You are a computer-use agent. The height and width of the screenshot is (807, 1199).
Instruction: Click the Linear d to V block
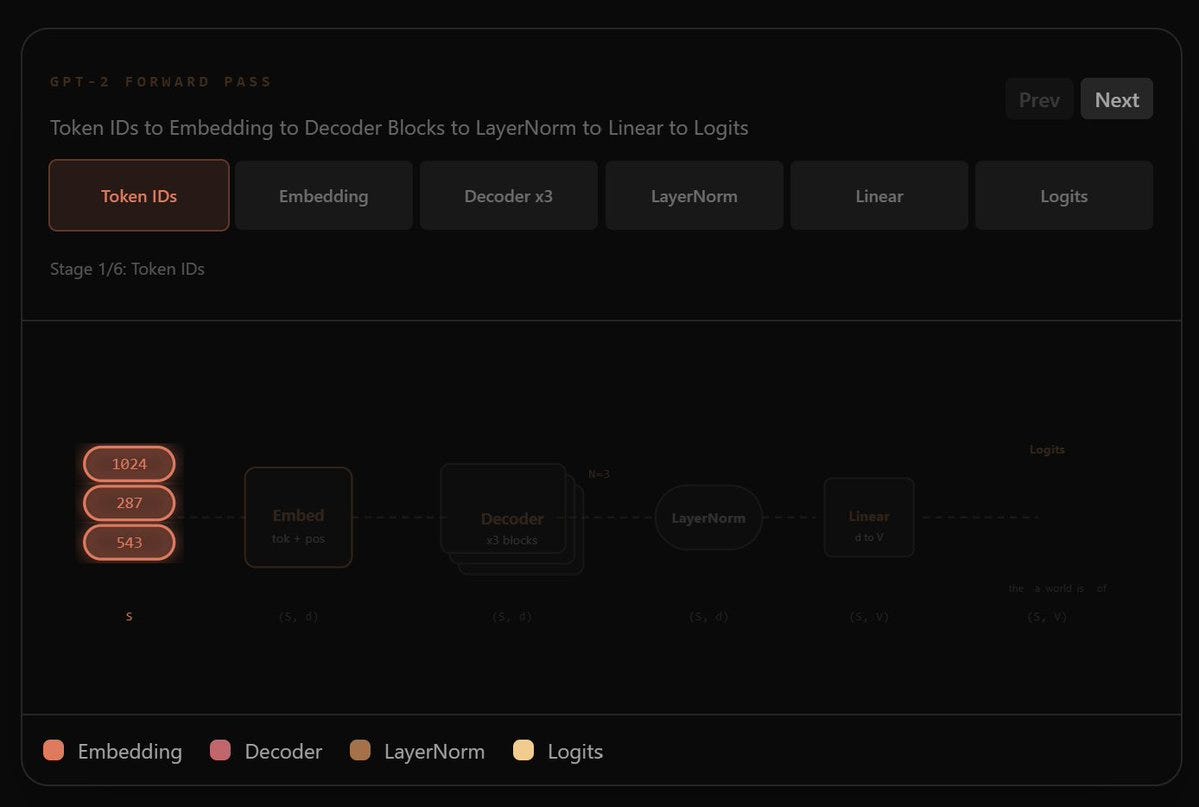pyautogui.click(x=869, y=517)
